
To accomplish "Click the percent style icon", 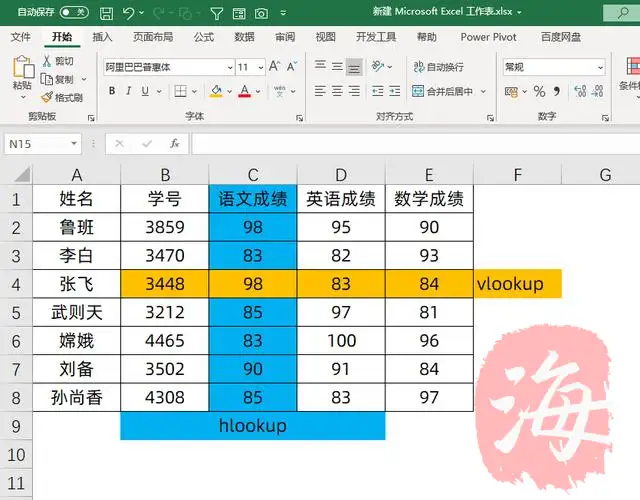I will click(x=539, y=92).
